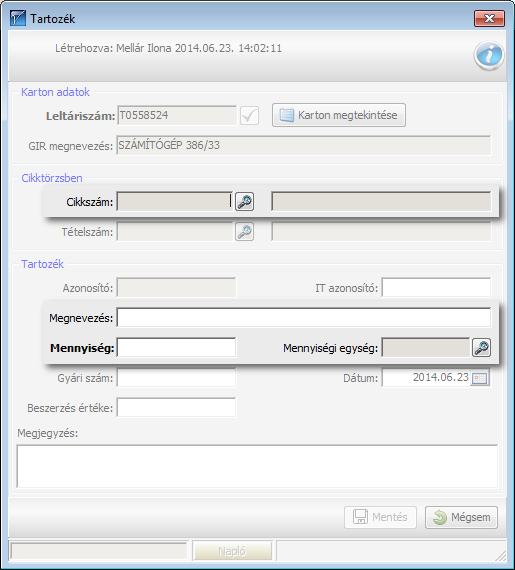Click the Dátum date field
Screen dimensions: 515x570
pyautogui.click(x=426, y=378)
